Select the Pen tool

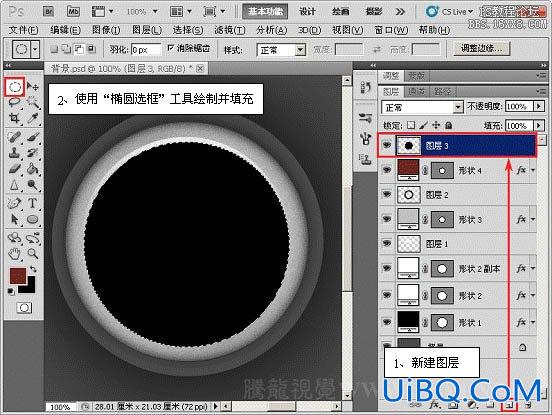coord(14,203)
